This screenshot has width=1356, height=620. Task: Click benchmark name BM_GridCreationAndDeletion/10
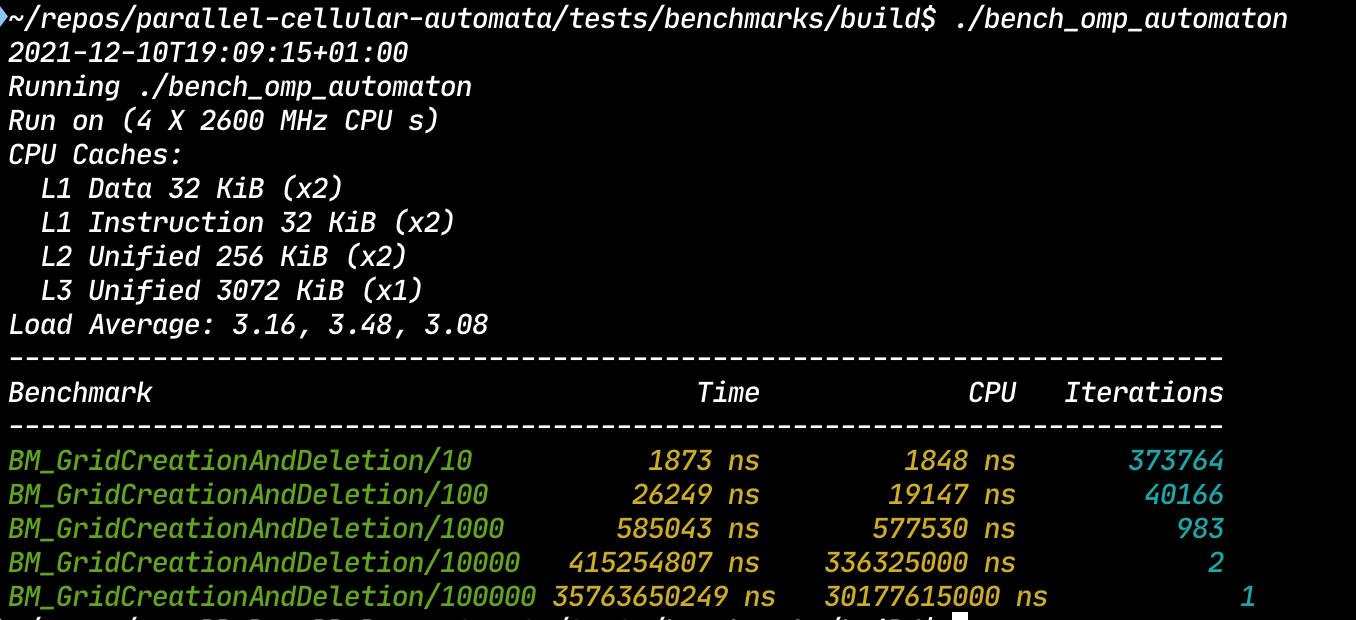click(x=240, y=461)
